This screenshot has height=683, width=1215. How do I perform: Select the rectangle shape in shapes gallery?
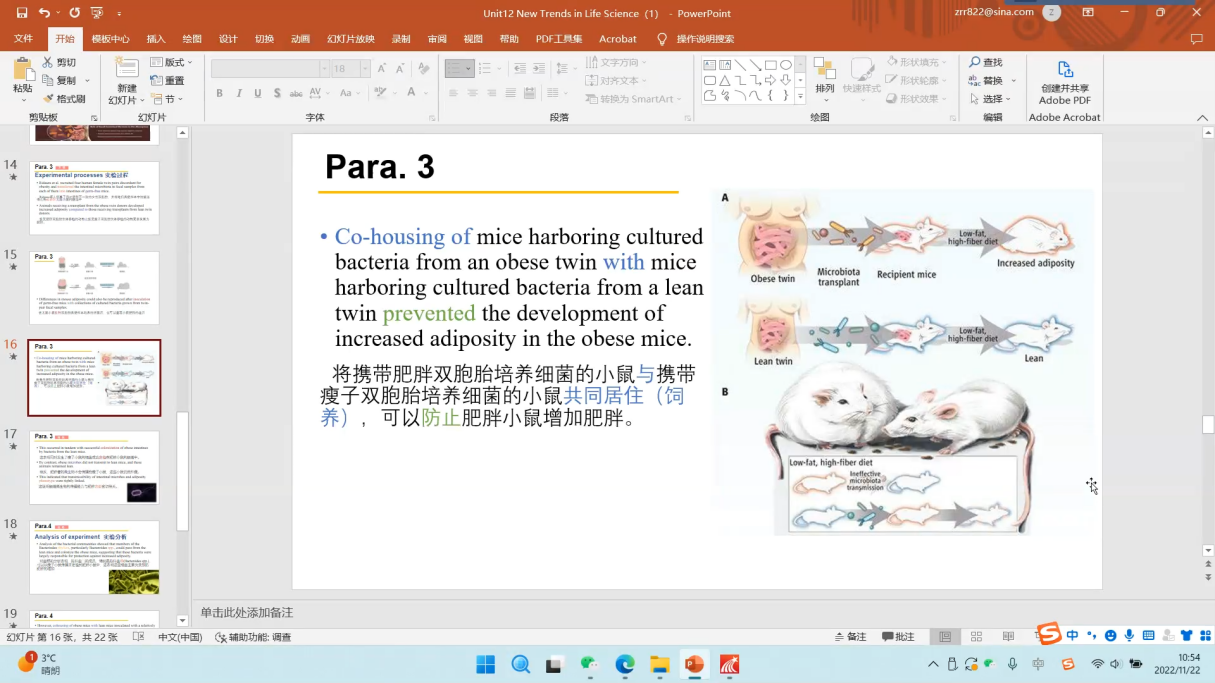coord(771,65)
